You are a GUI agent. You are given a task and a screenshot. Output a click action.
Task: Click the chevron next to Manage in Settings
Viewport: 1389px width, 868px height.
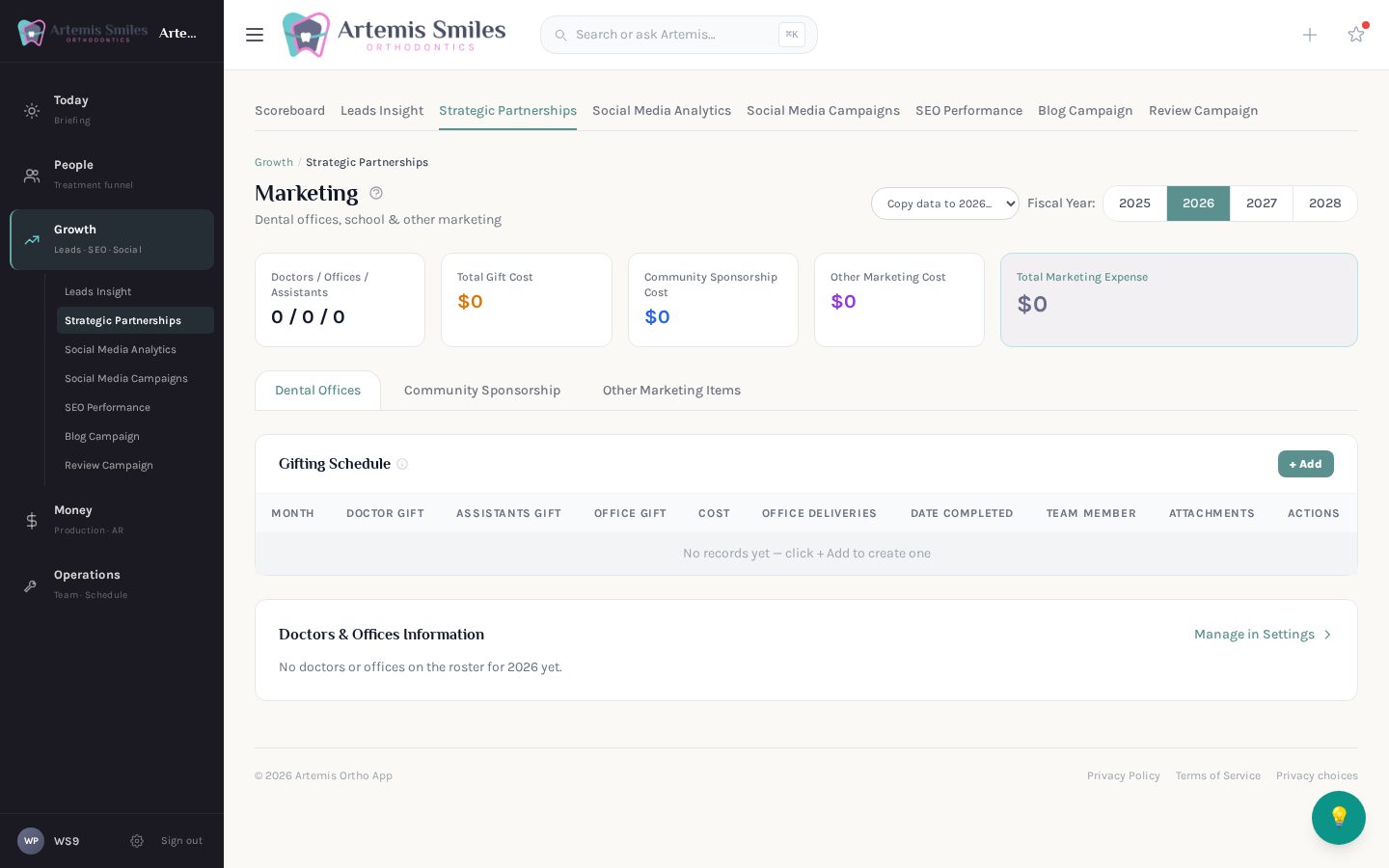1327,635
